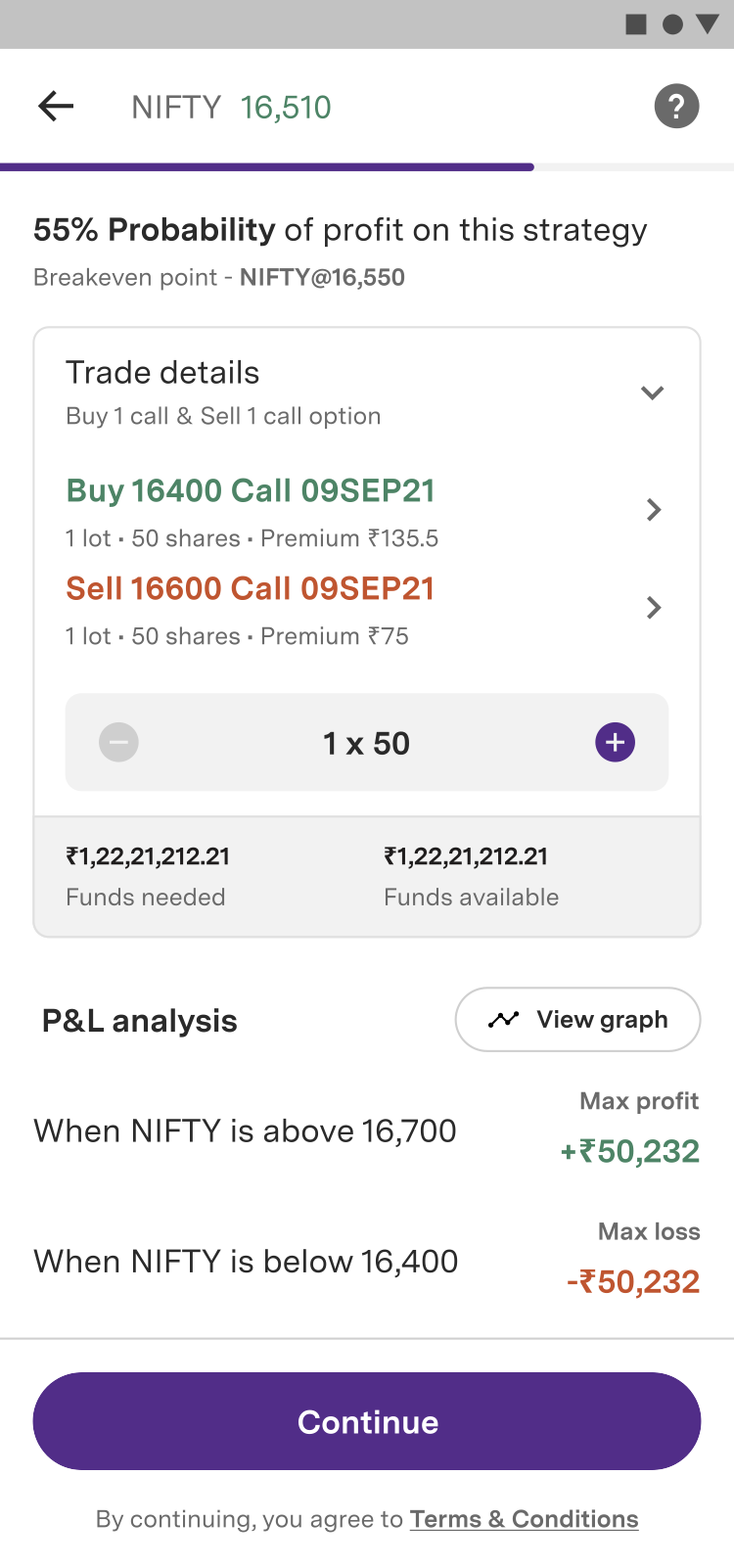This screenshot has height=1568, width=734.
Task: Tap the Funds available amount
Action: pos(466,856)
